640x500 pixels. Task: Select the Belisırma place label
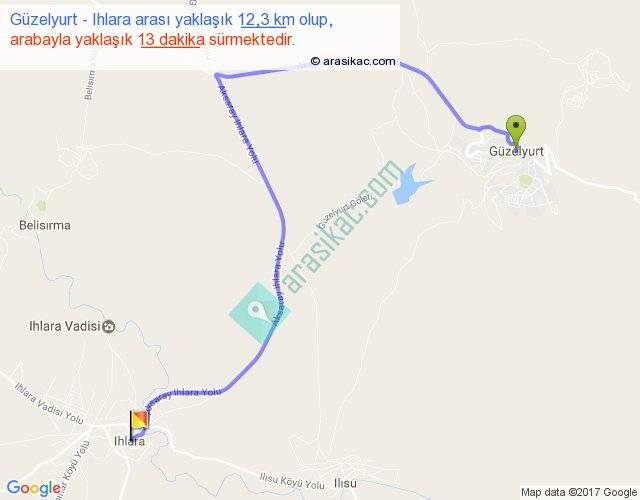[x=45, y=225]
